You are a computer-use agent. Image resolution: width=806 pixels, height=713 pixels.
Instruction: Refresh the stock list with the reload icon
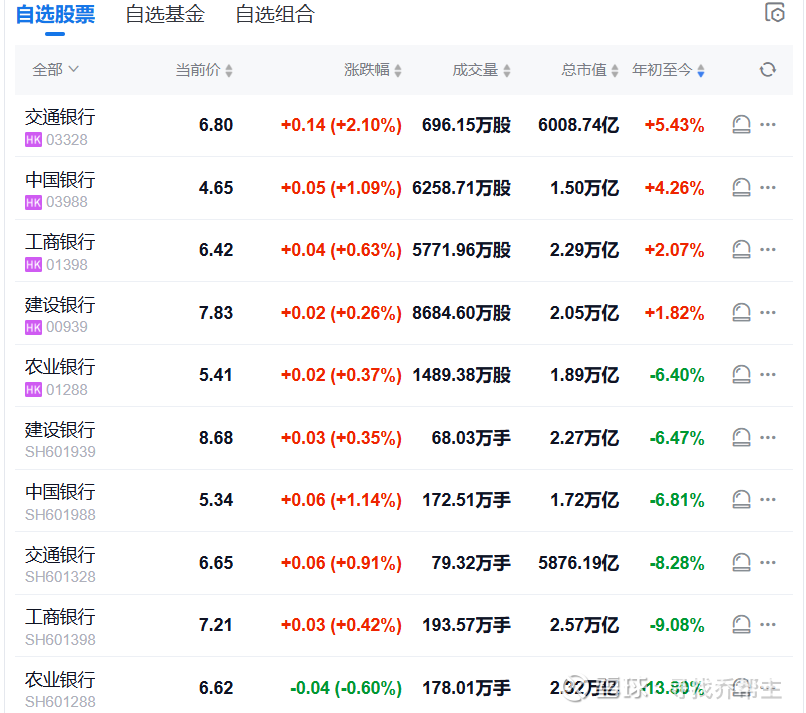point(767,69)
